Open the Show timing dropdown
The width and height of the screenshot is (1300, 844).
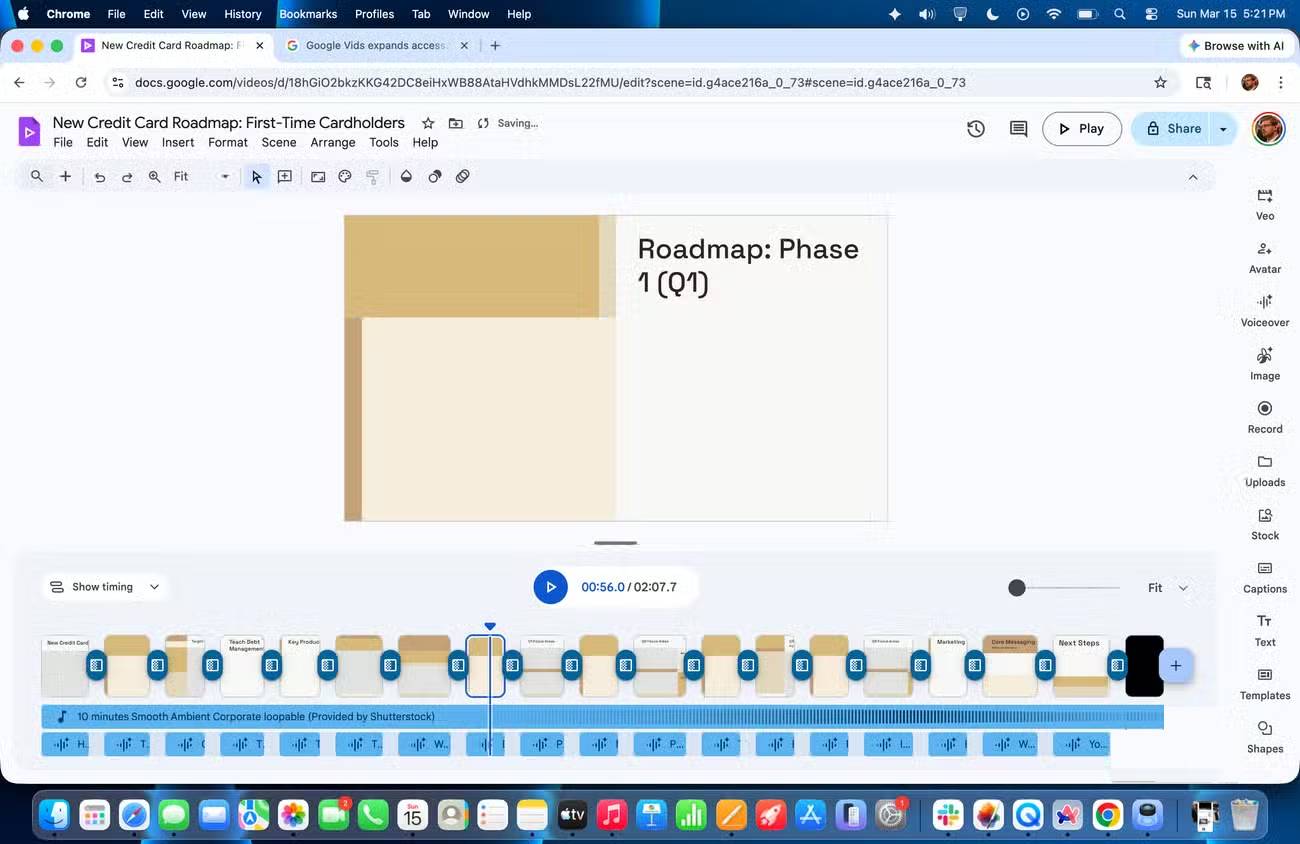coord(104,587)
